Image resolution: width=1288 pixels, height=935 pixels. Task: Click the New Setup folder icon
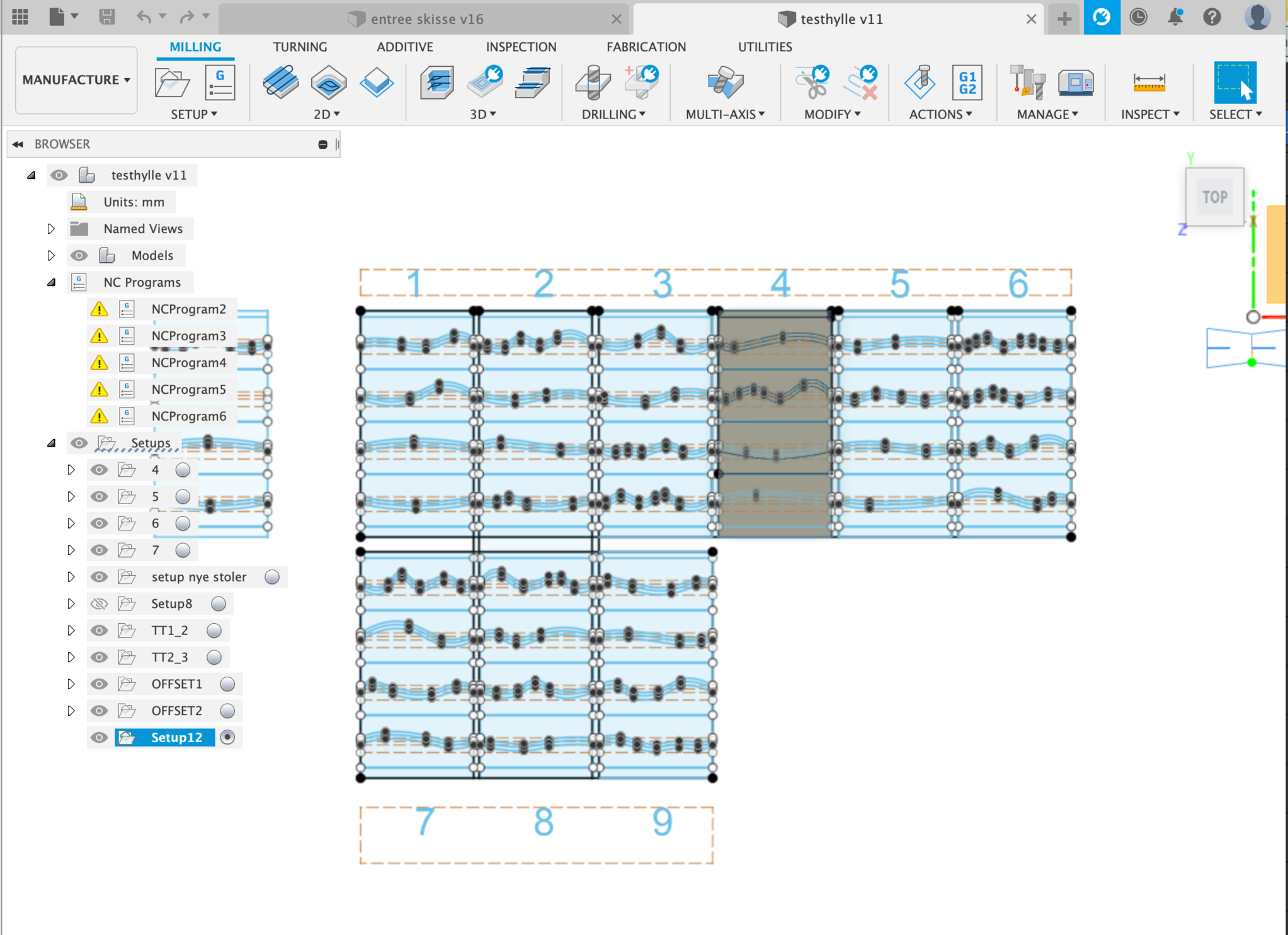pos(172,83)
